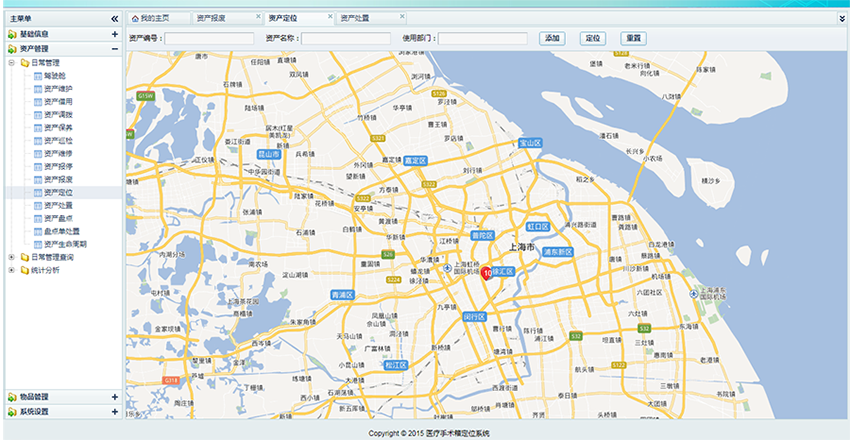The height and width of the screenshot is (440, 850).
Task: Click the 资产报废 tree item icon
Action: click(x=37, y=180)
